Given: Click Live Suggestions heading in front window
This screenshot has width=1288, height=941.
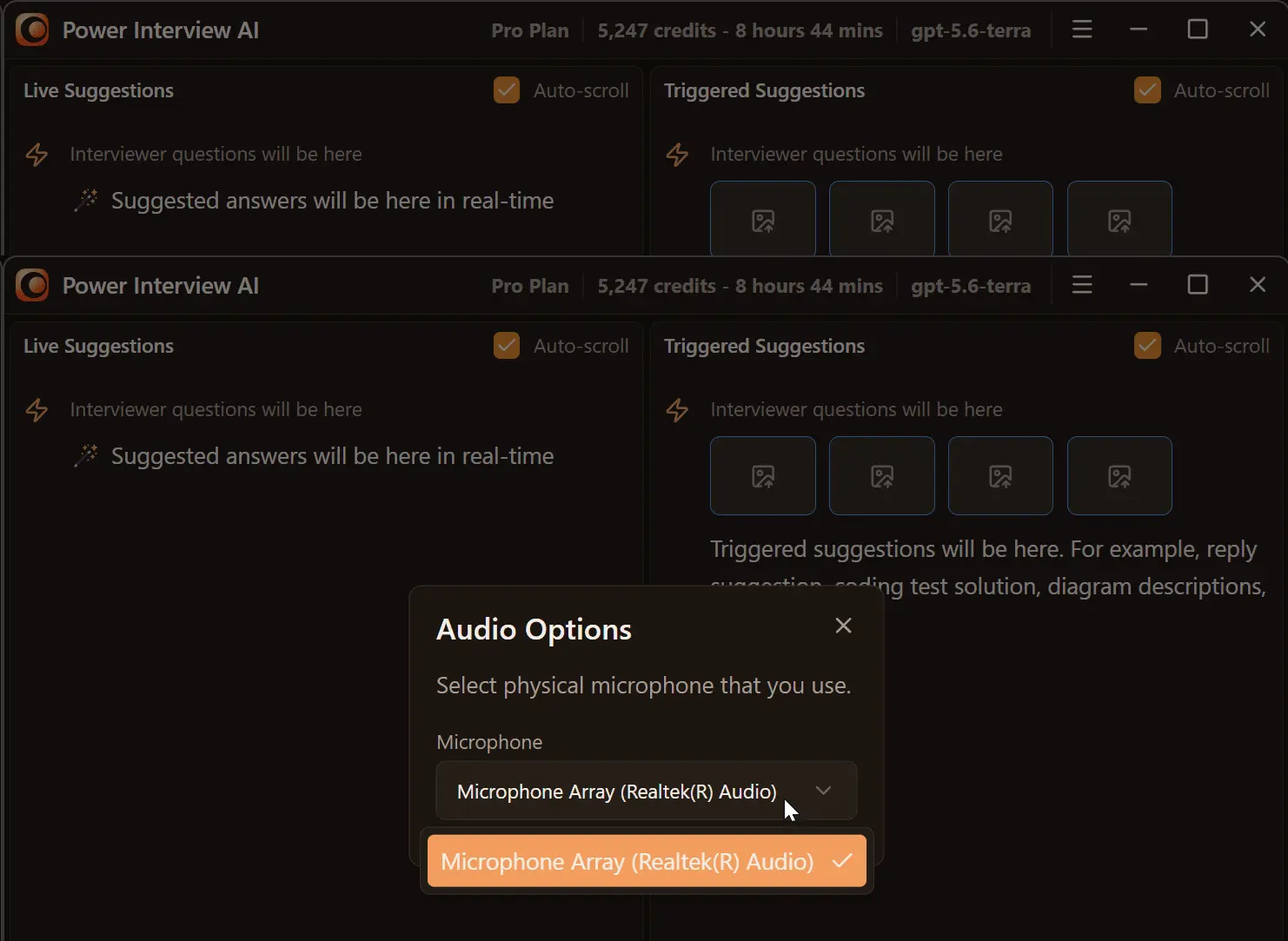Looking at the screenshot, I should point(98,346).
